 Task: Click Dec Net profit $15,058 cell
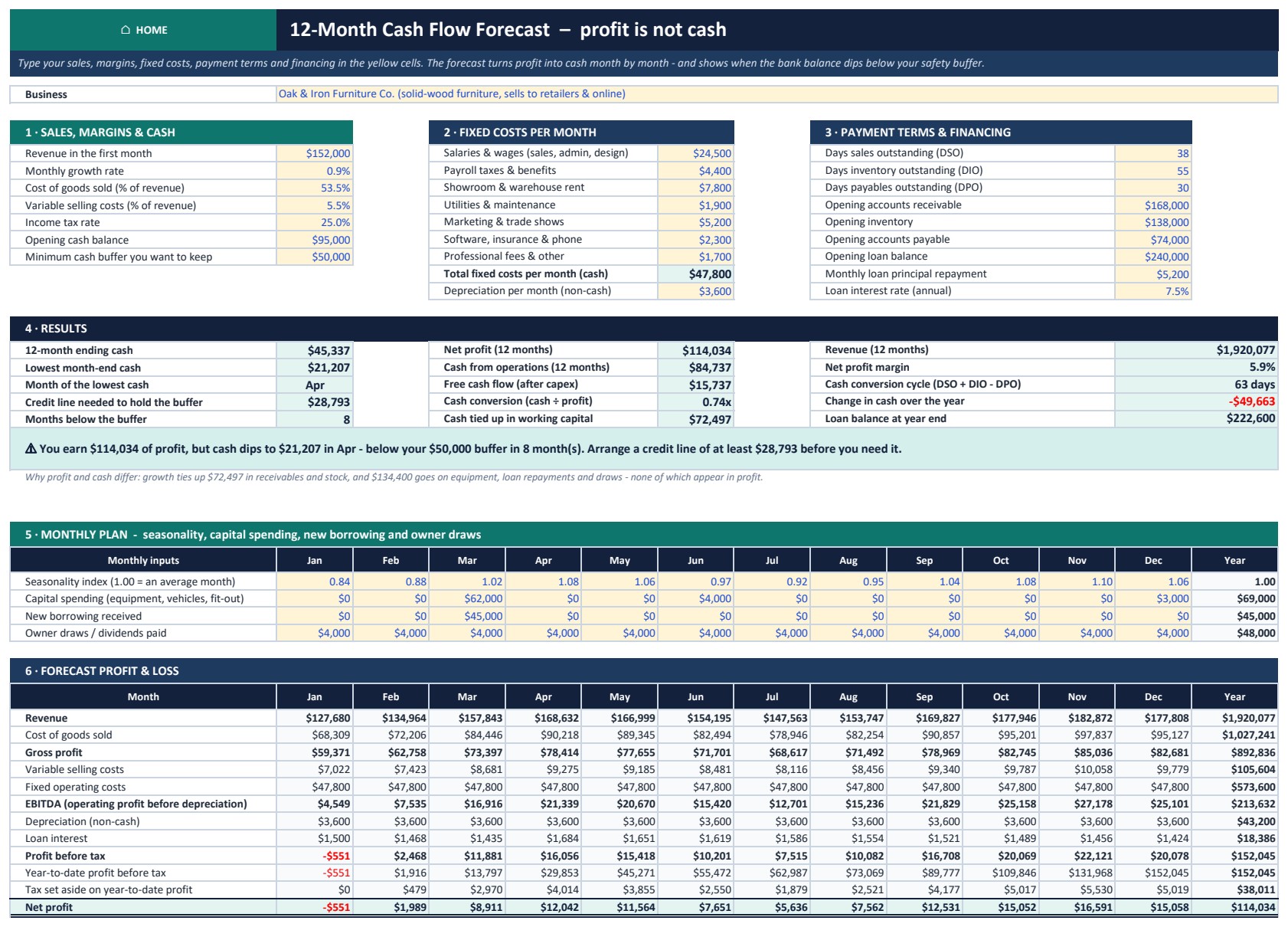point(1153,907)
